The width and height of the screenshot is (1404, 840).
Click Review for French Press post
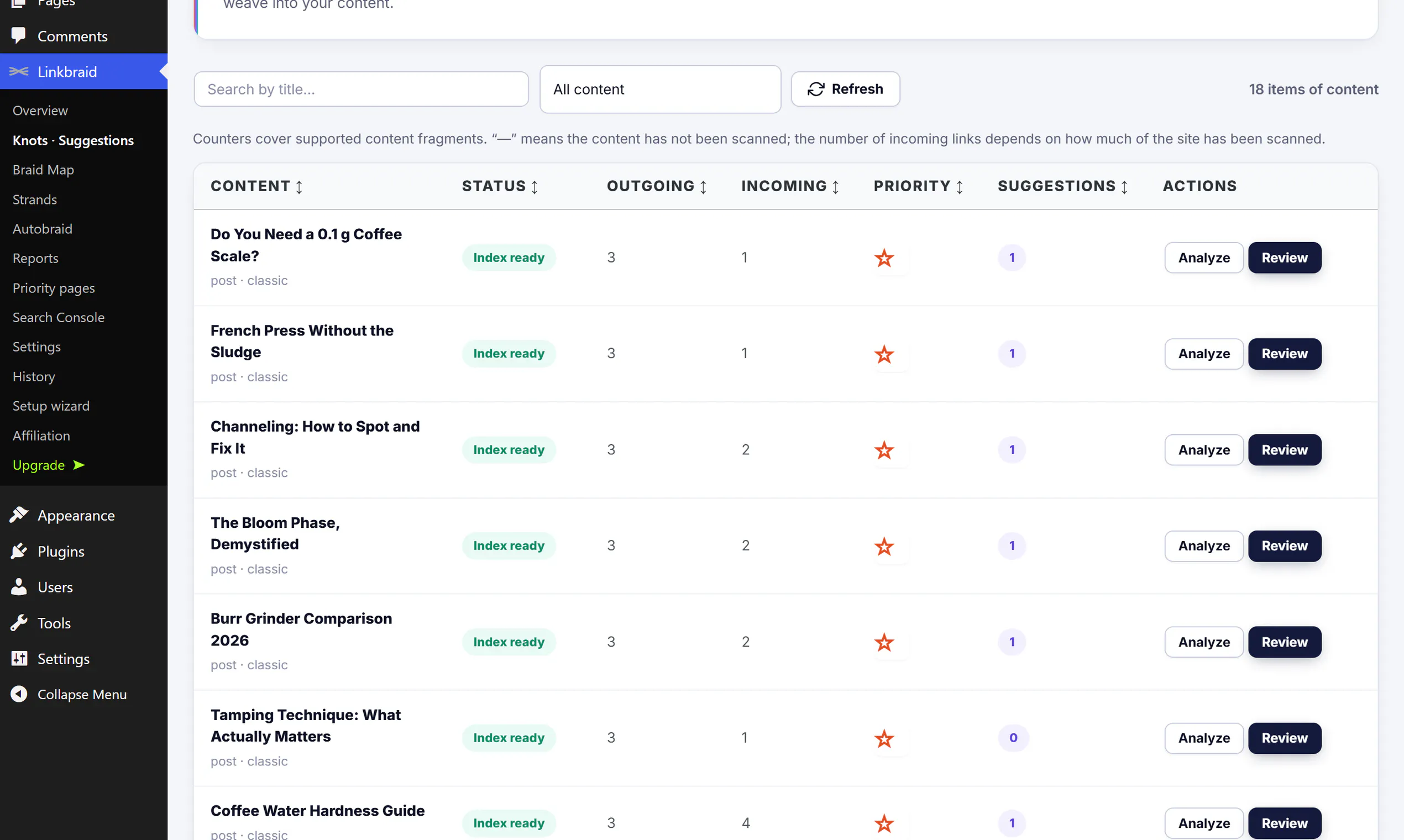[1285, 354]
